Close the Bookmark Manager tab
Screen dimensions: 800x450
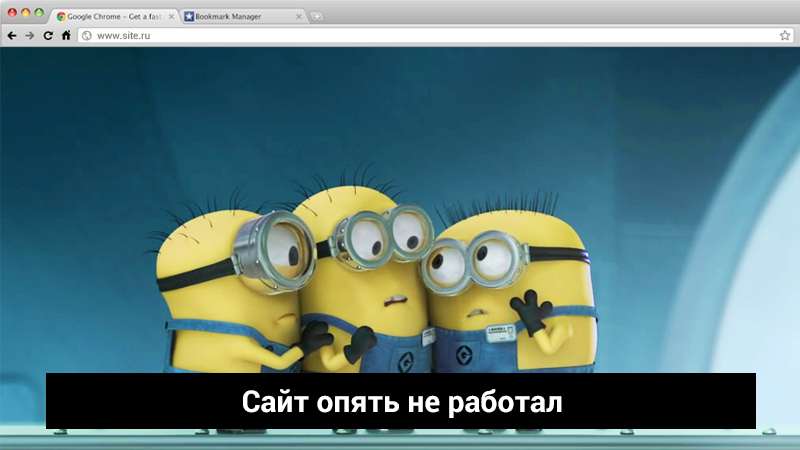298,16
